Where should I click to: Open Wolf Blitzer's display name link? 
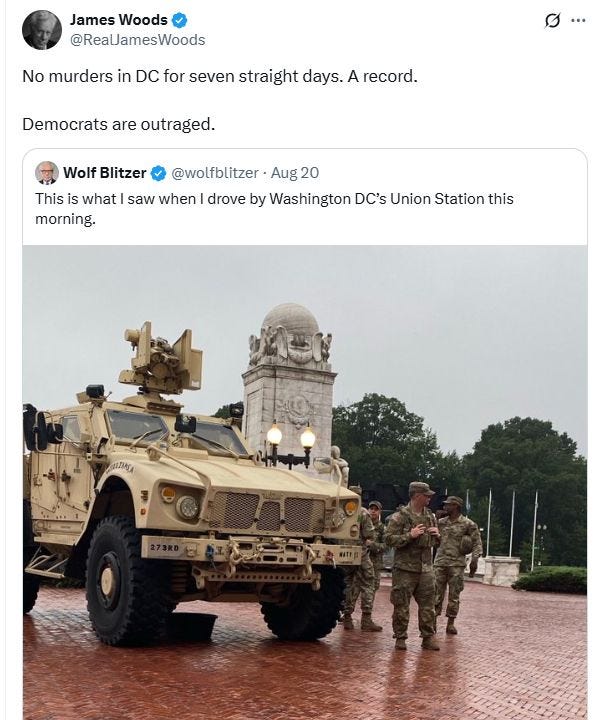[105, 173]
